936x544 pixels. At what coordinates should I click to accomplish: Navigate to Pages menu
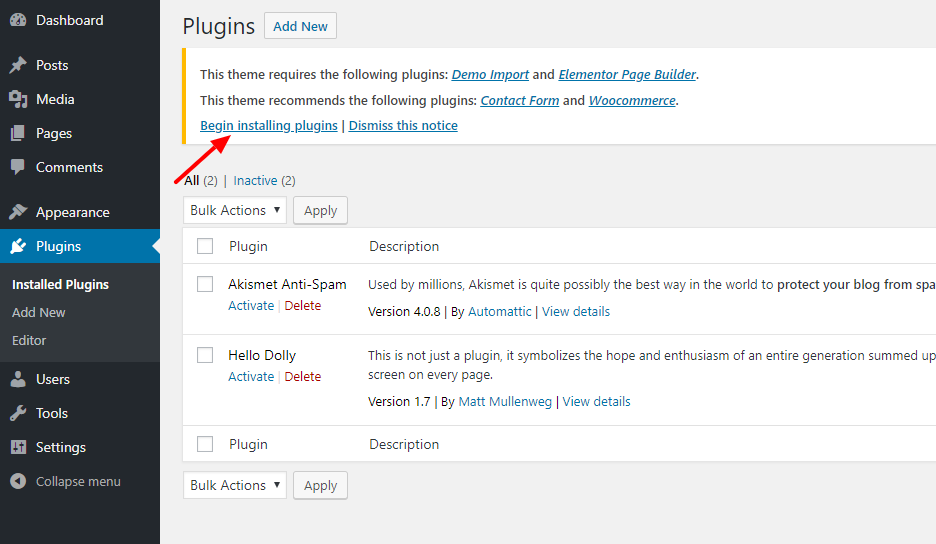(80, 133)
